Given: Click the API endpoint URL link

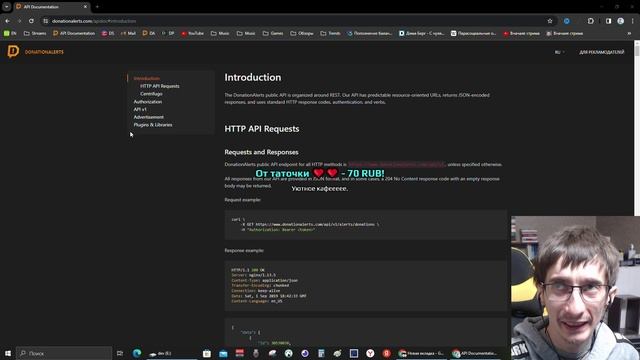Looking at the screenshot, I should point(396,164).
